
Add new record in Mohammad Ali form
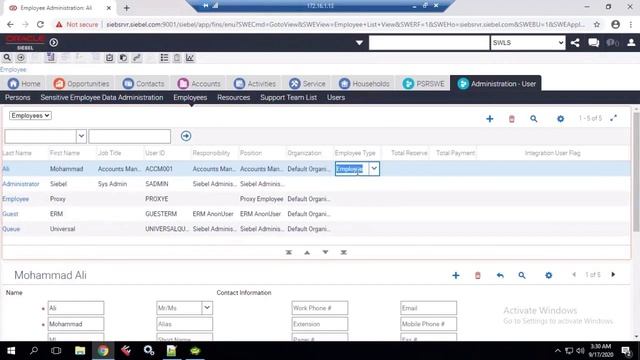456,276
